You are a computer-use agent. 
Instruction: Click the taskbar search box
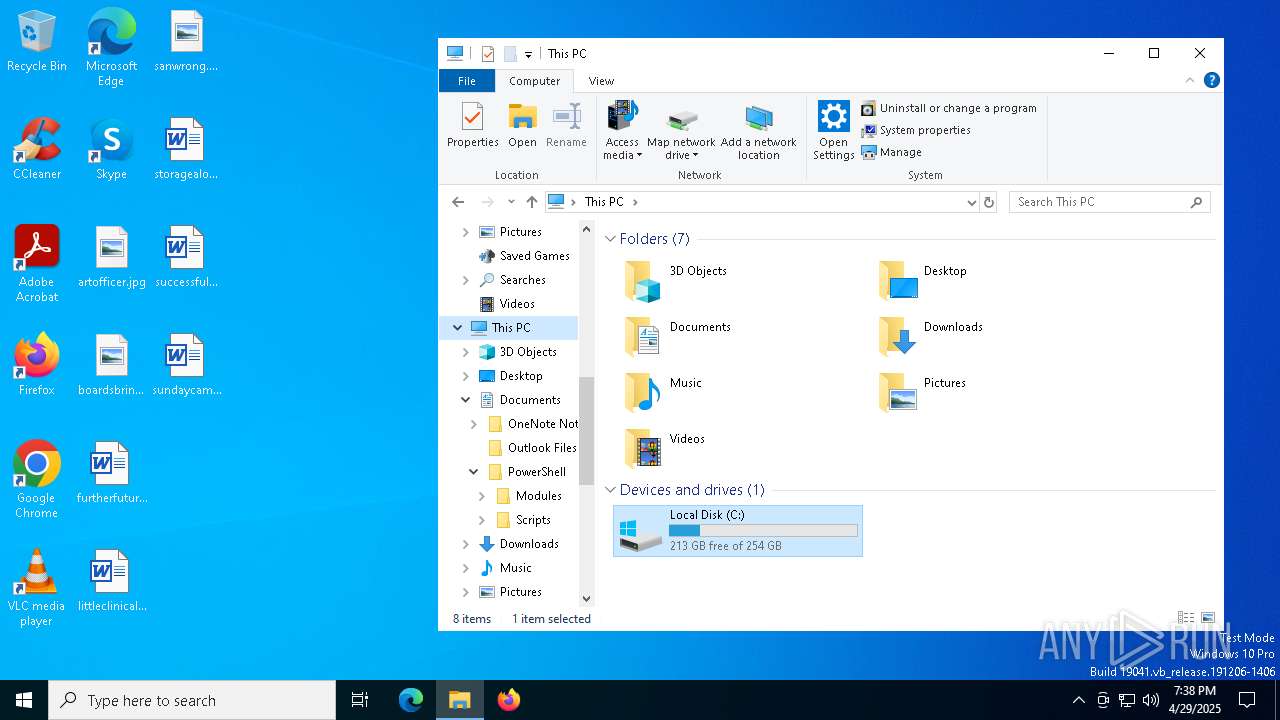point(192,700)
